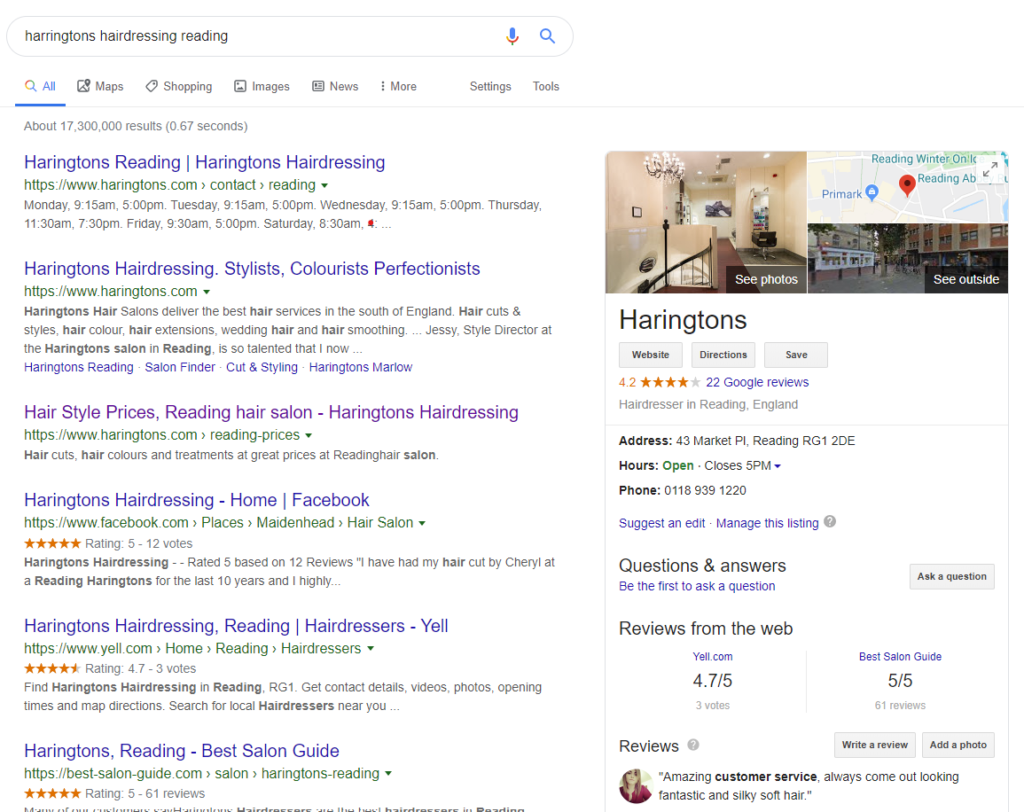This screenshot has height=812, width=1024.
Task: Switch to the News tab
Action: coord(335,86)
